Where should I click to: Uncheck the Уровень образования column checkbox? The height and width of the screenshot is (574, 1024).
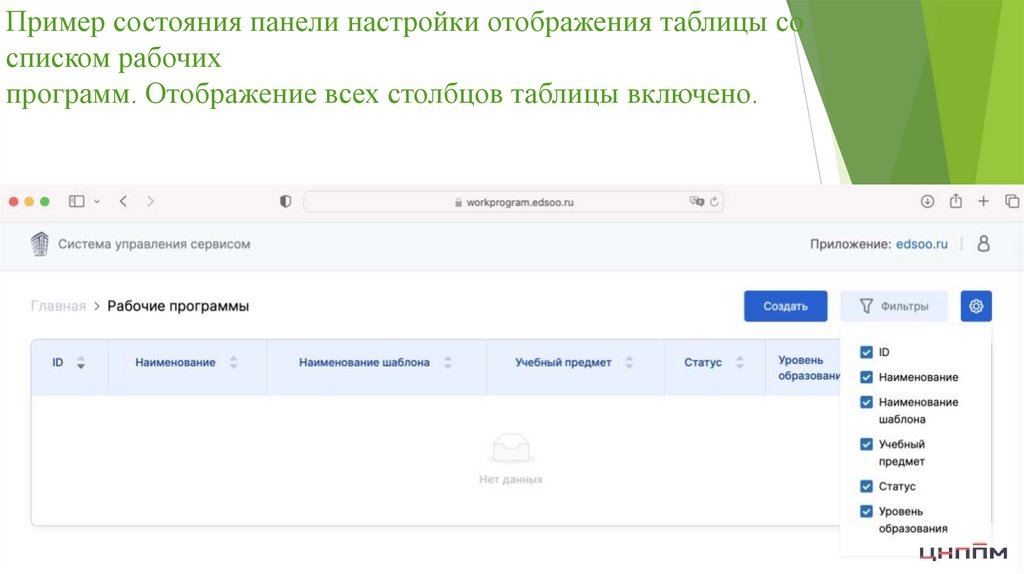click(x=866, y=511)
